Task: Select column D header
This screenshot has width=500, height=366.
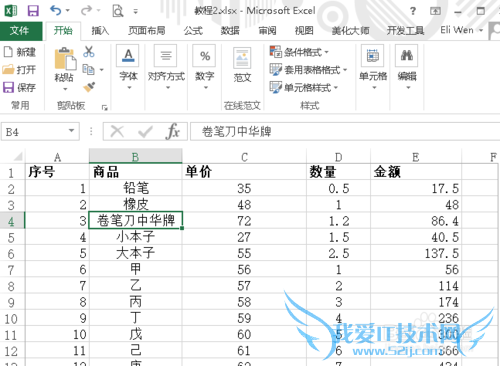Action: (338, 157)
